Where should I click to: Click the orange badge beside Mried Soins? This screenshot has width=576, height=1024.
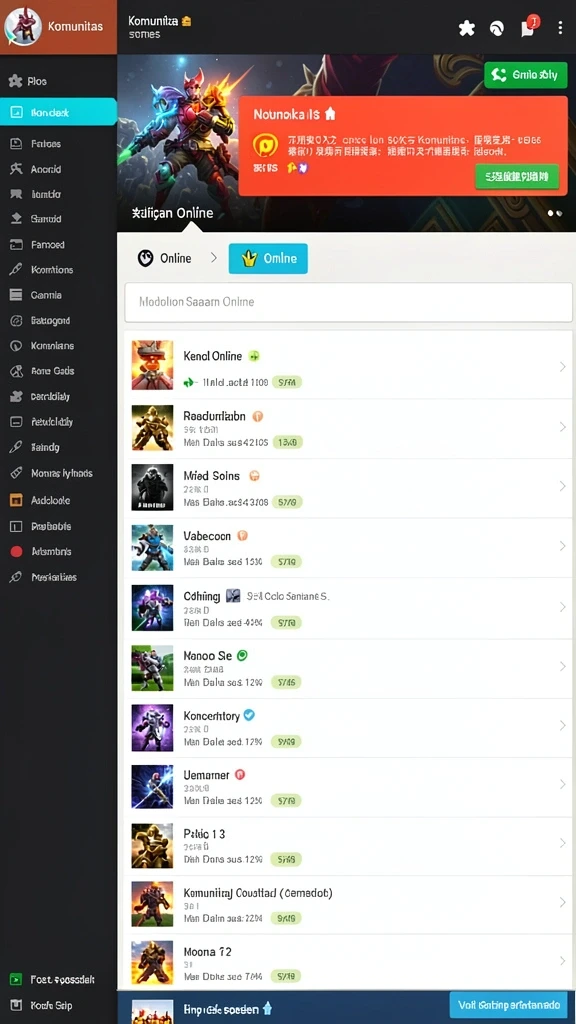254,475
